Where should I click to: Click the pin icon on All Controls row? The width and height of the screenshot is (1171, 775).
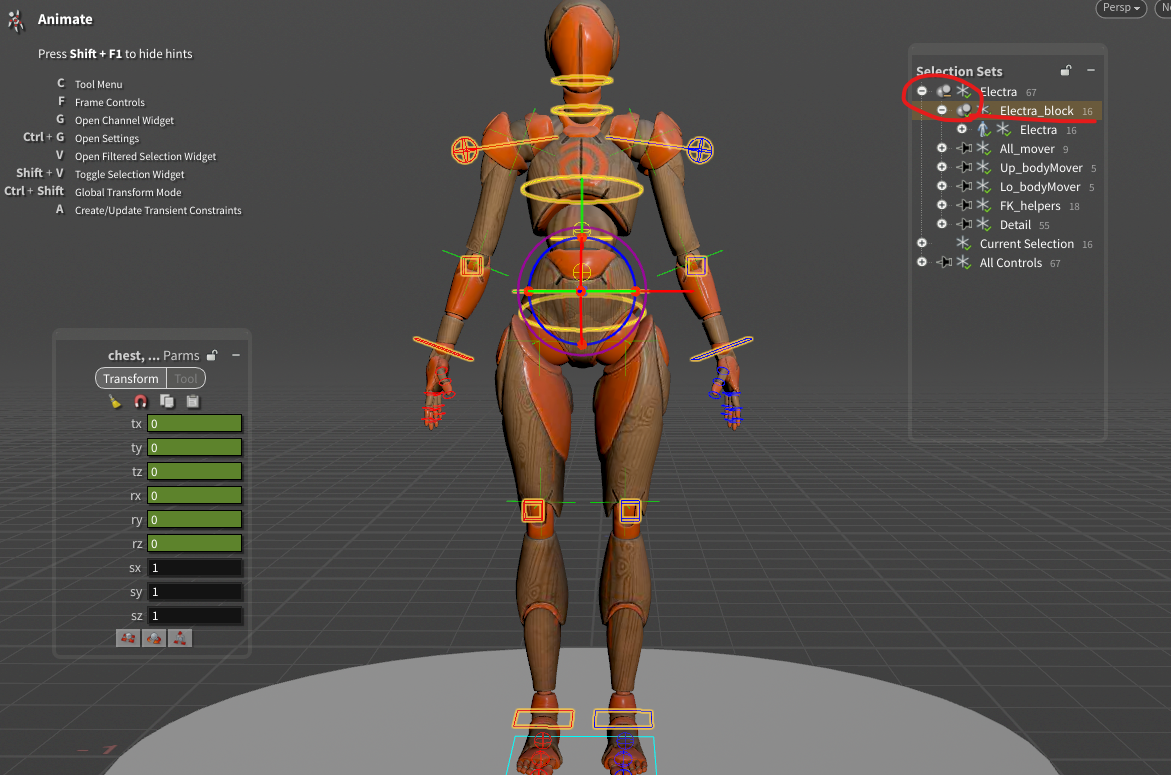tap(944, 262)
